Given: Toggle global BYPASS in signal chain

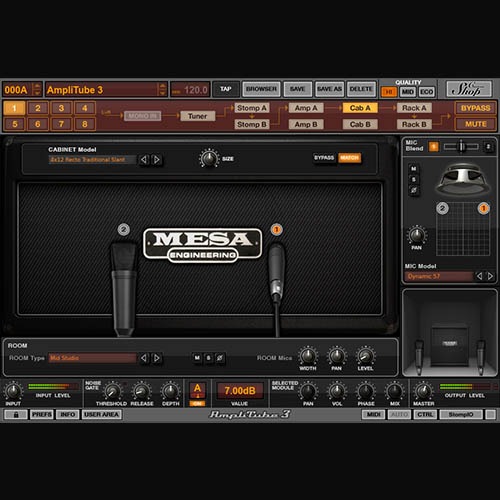Looking at the screenshot, I should pyautogui.click(x=475, y=108).
